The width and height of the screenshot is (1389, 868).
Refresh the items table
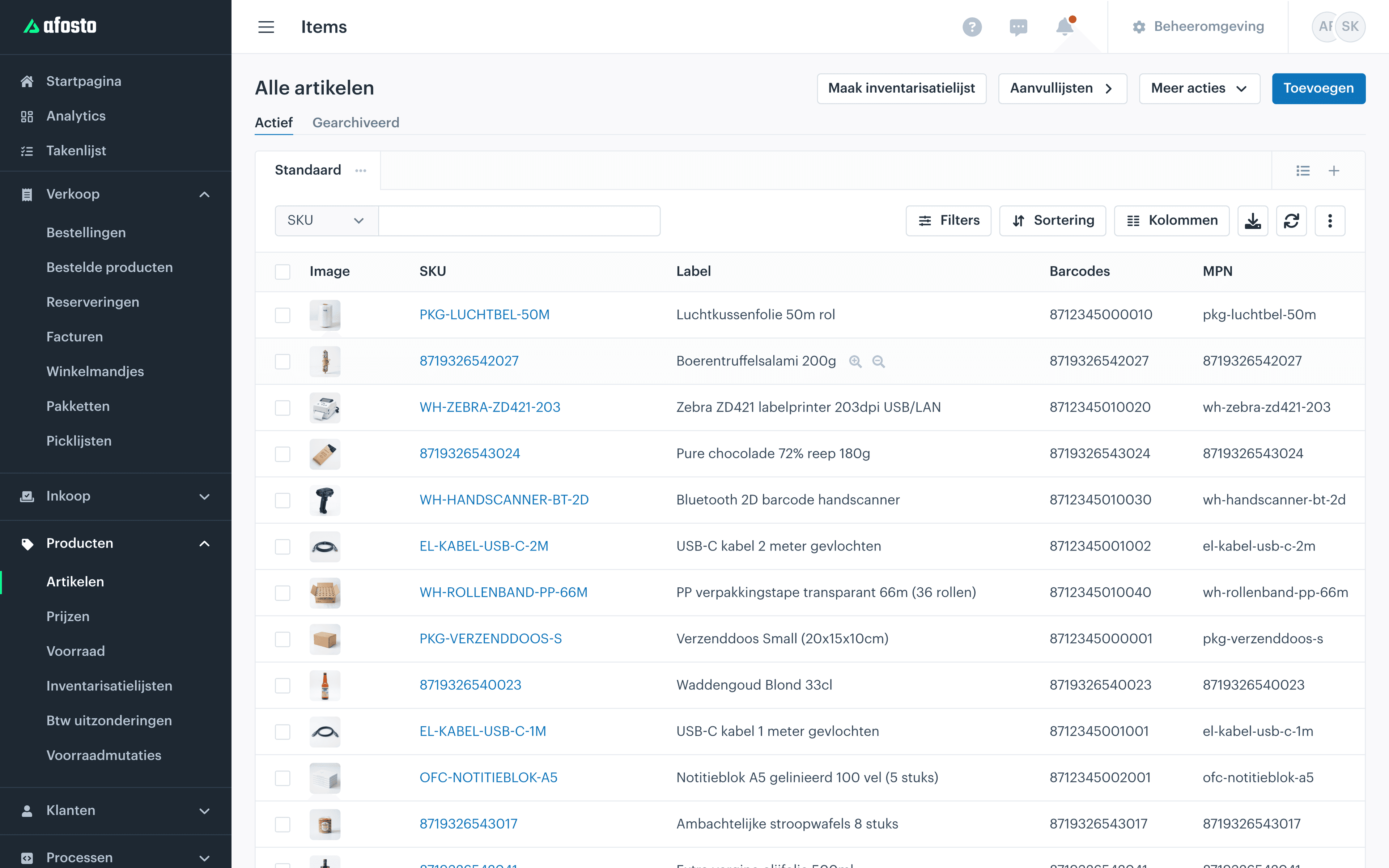[1291, 221]
